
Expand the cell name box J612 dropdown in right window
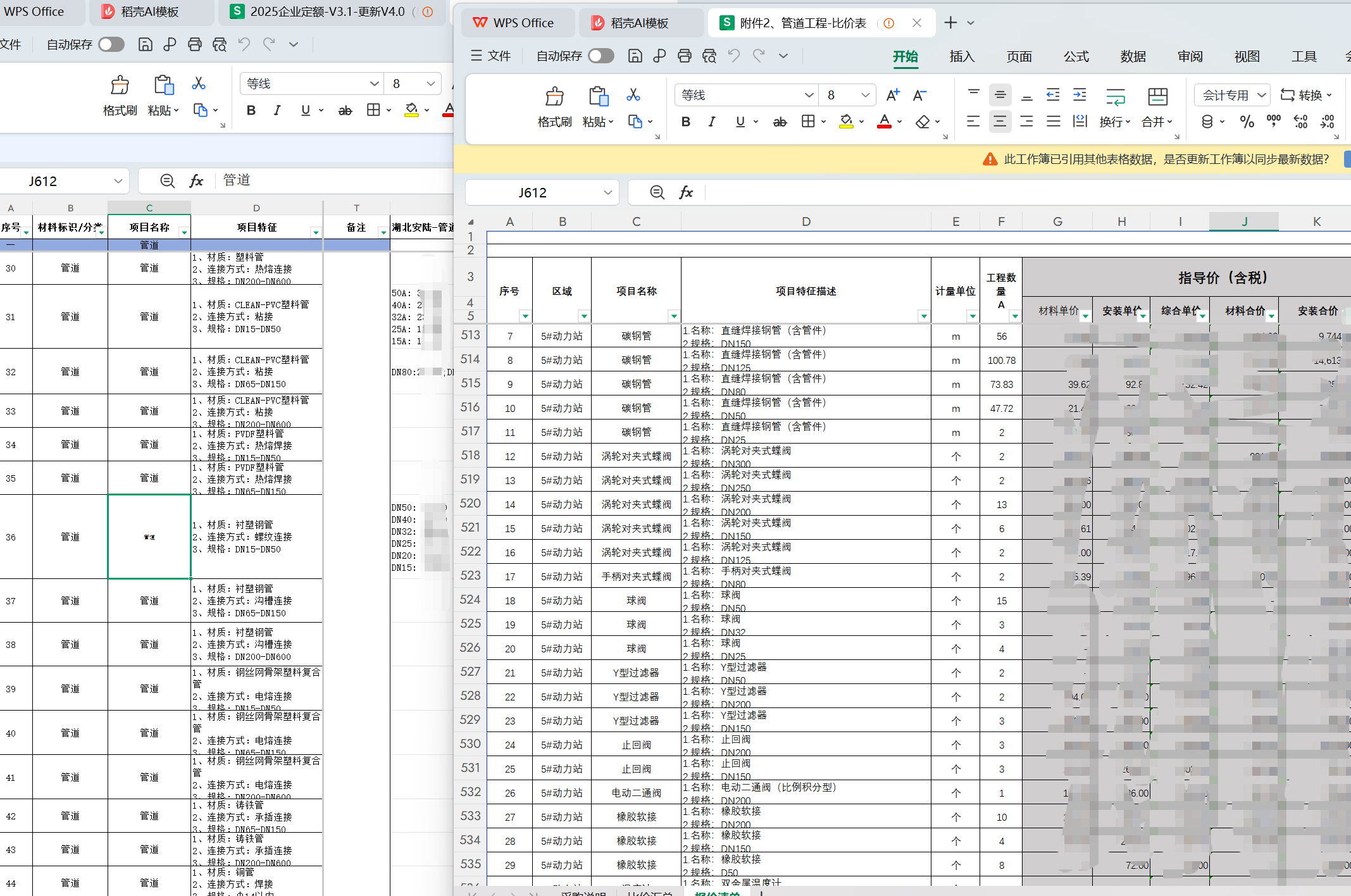coord(607,192)
